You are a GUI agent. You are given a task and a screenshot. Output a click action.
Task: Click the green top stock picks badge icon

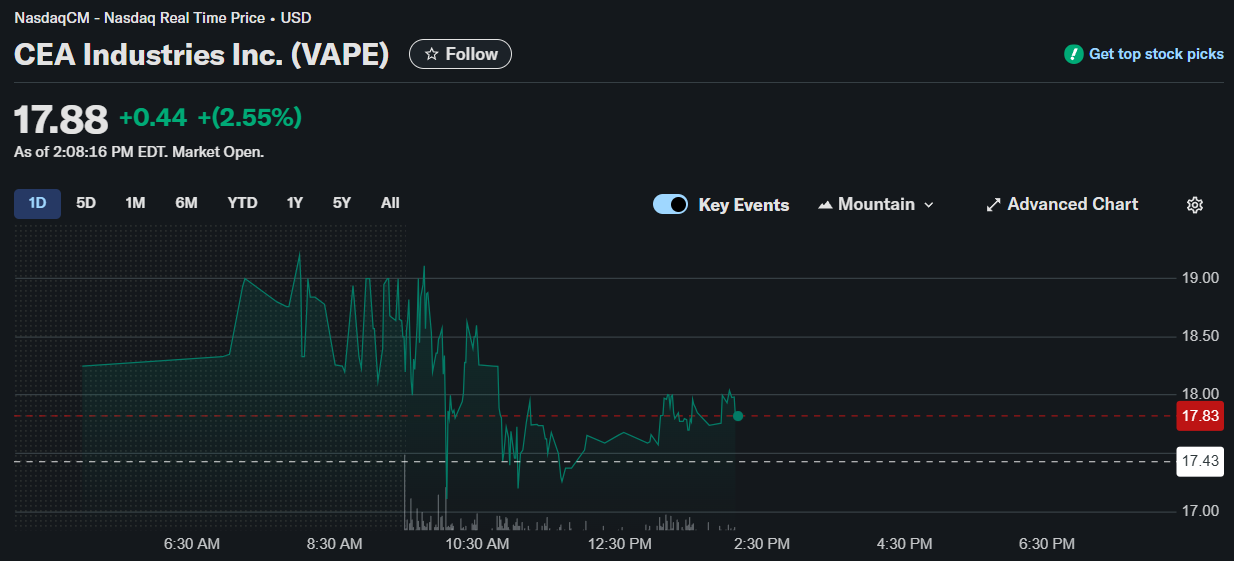point(1073,54)
